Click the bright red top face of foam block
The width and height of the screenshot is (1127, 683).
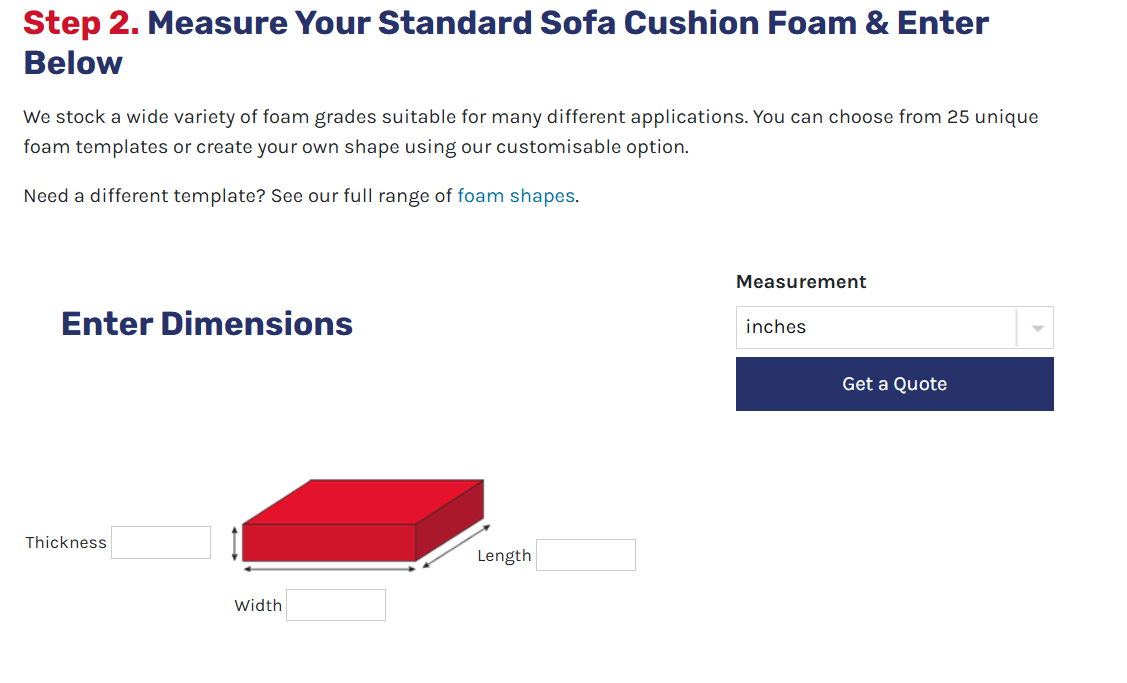363,501
